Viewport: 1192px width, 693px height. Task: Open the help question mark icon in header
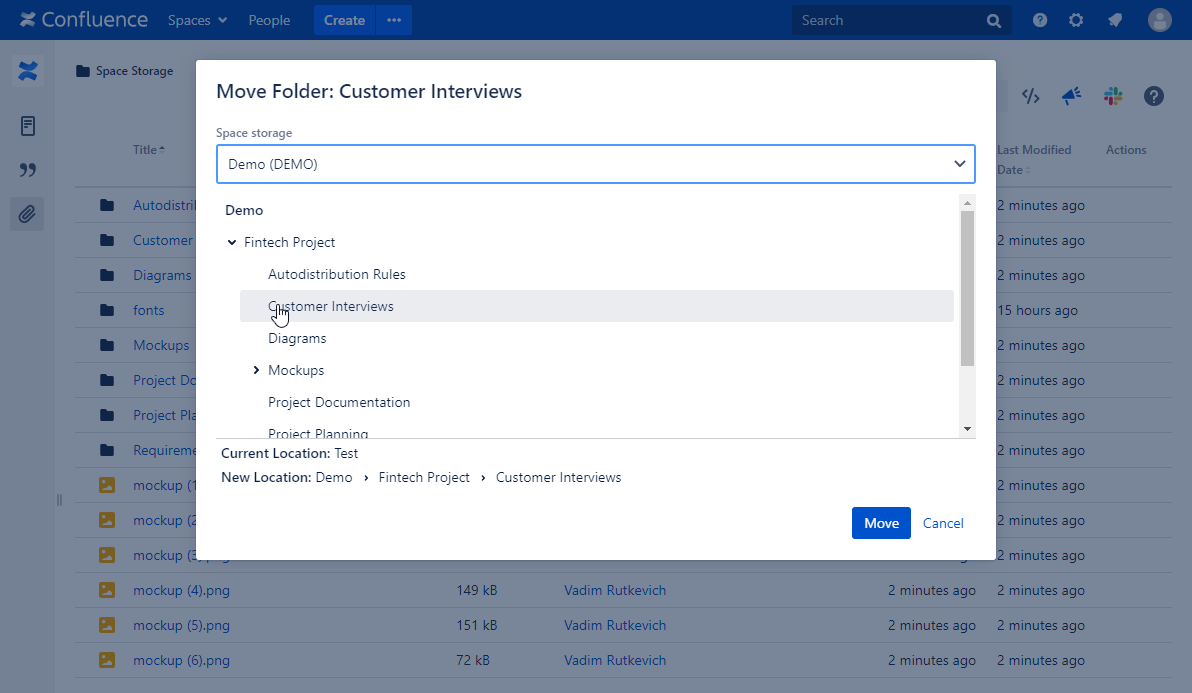click(1040, 20)
